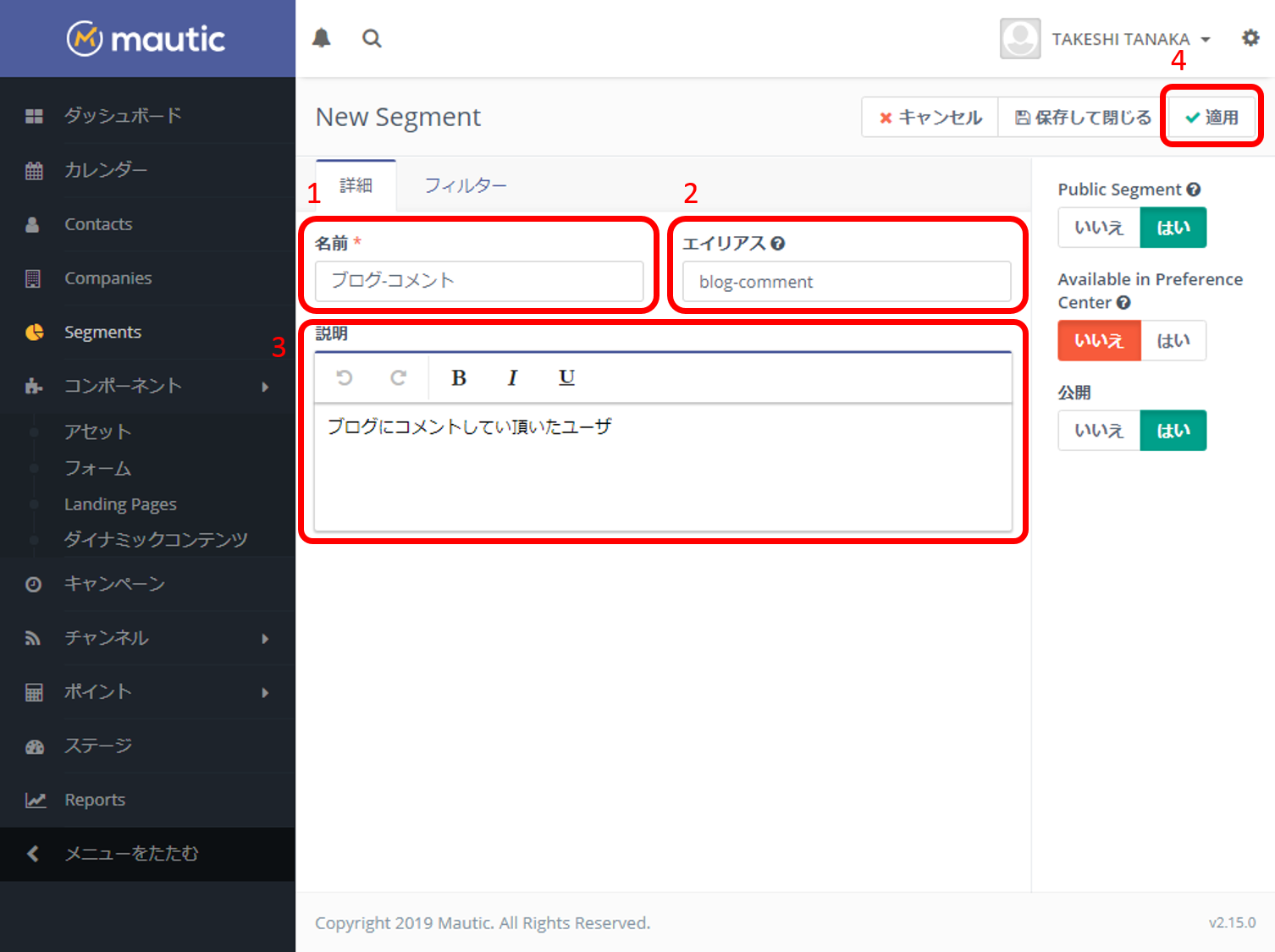Click the 名前 name input field

point(478,281)
